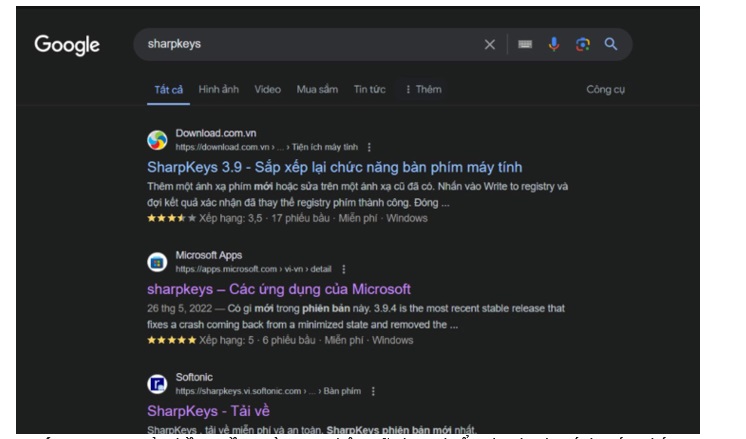Click the Download.com.vn site name

[216, 133]
